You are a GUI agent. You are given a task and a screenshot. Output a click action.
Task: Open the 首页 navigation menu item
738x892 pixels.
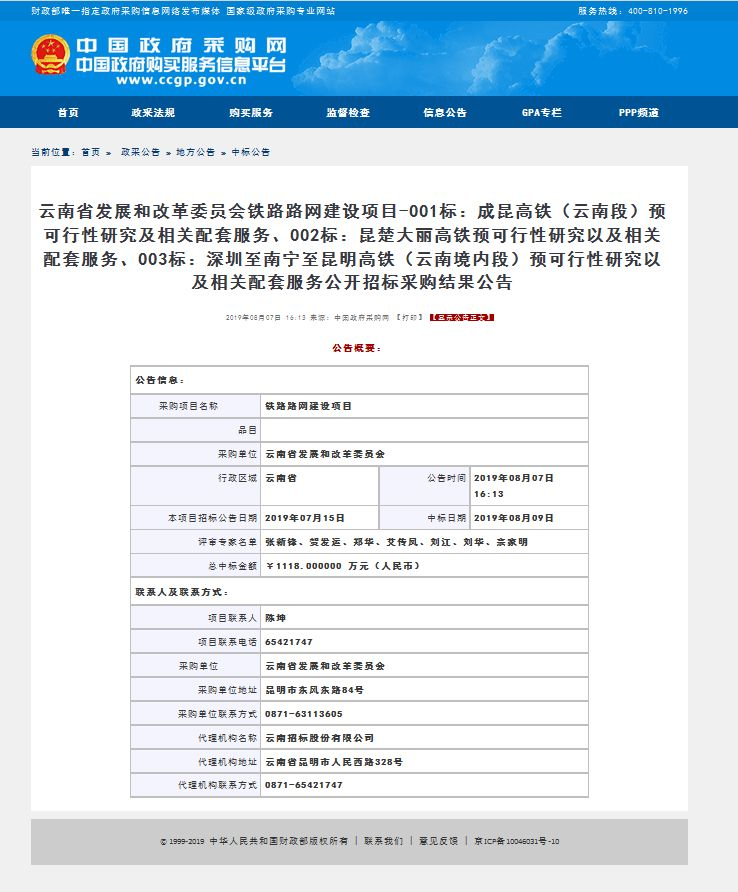68,113
